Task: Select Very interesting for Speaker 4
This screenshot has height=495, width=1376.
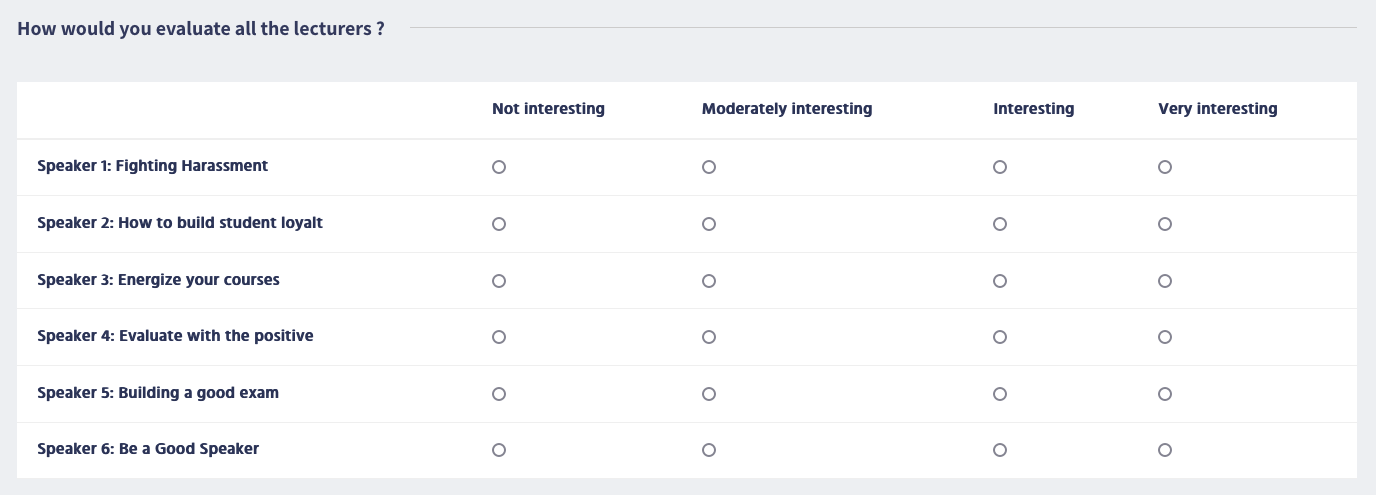Action: [1165, 337]
